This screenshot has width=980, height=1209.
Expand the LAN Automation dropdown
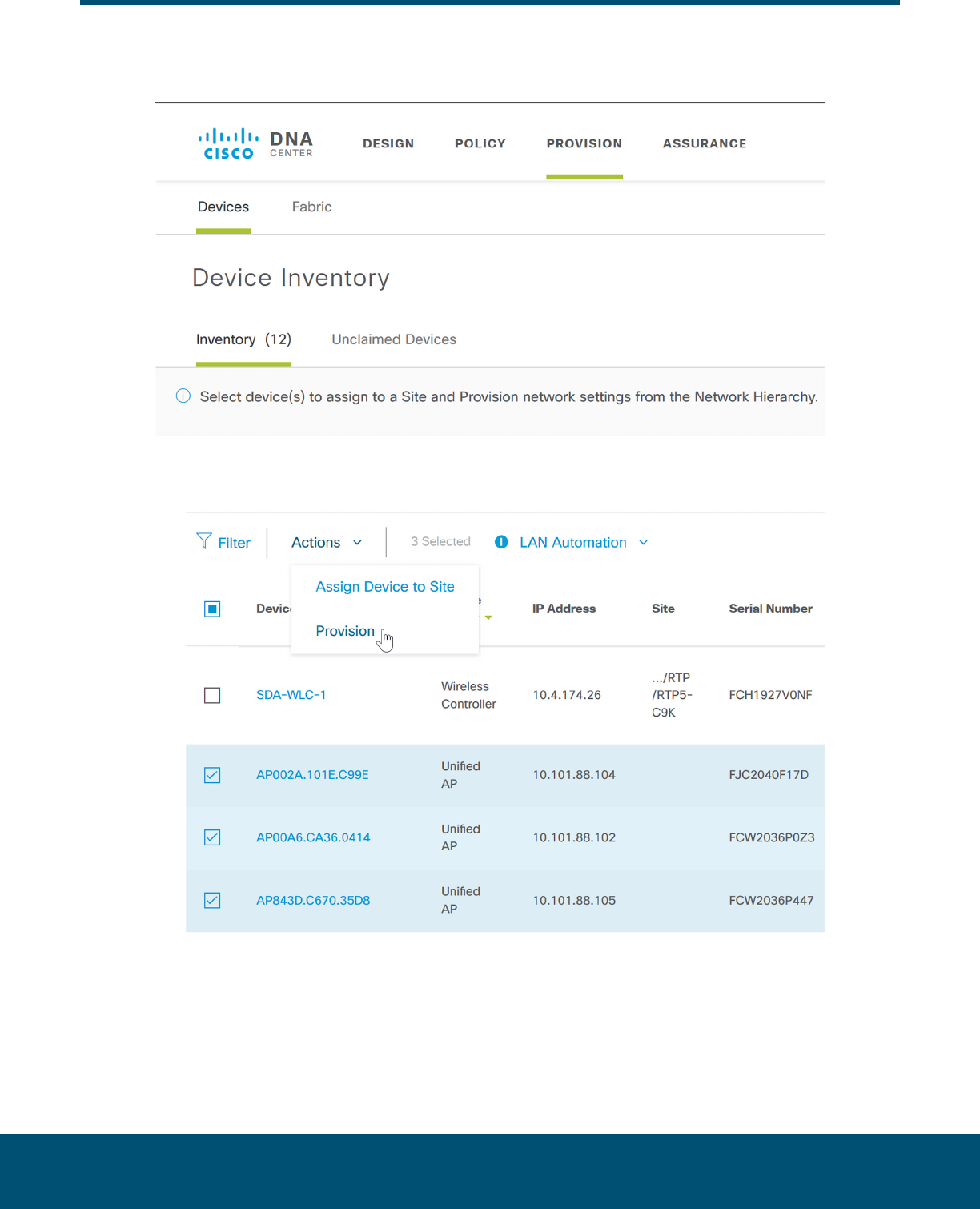643,543
